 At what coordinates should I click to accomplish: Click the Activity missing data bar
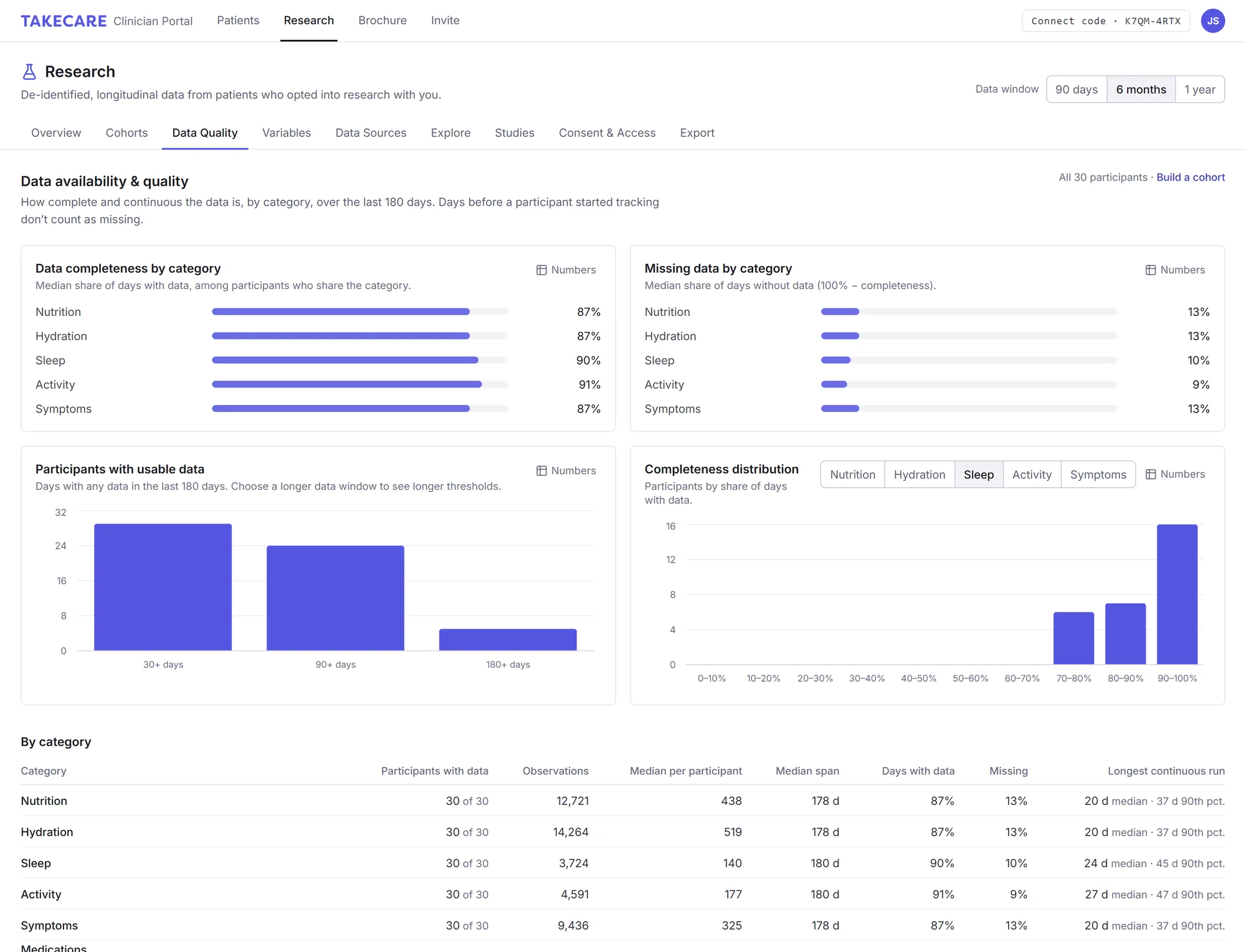(x=969, y=384)
